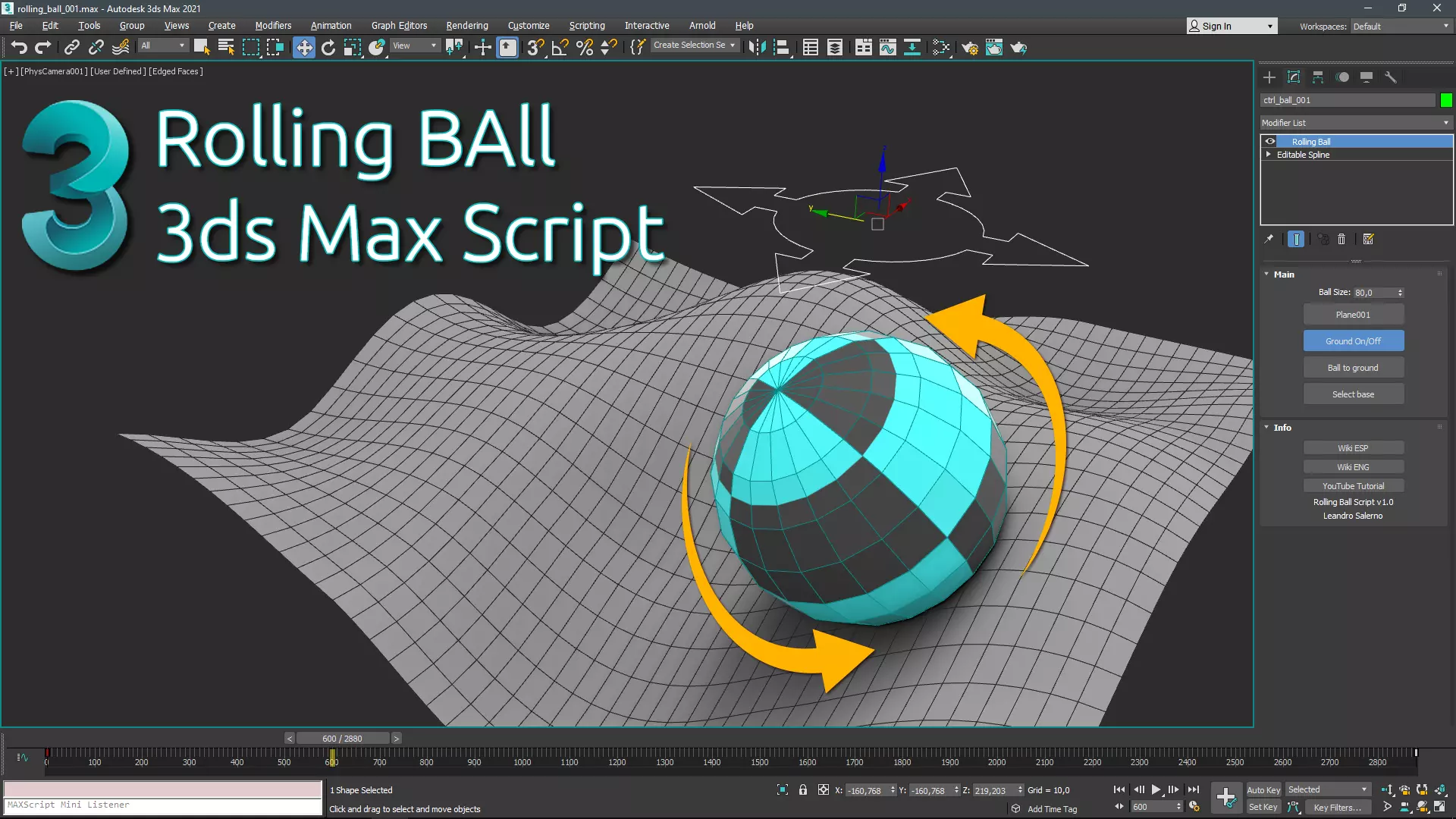Screen dimensions: 1456x819
Task: Toggle the Percent Snap button
Action: pyautogui.click(x=585, y=47)
